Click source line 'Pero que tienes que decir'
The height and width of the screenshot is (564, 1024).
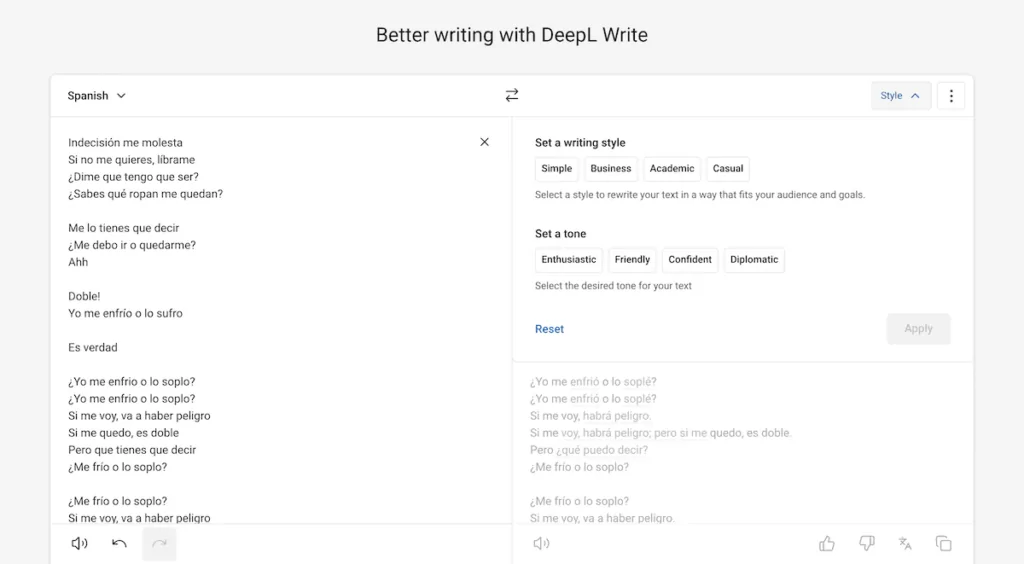pyautogui.click(x=132, y=450)
